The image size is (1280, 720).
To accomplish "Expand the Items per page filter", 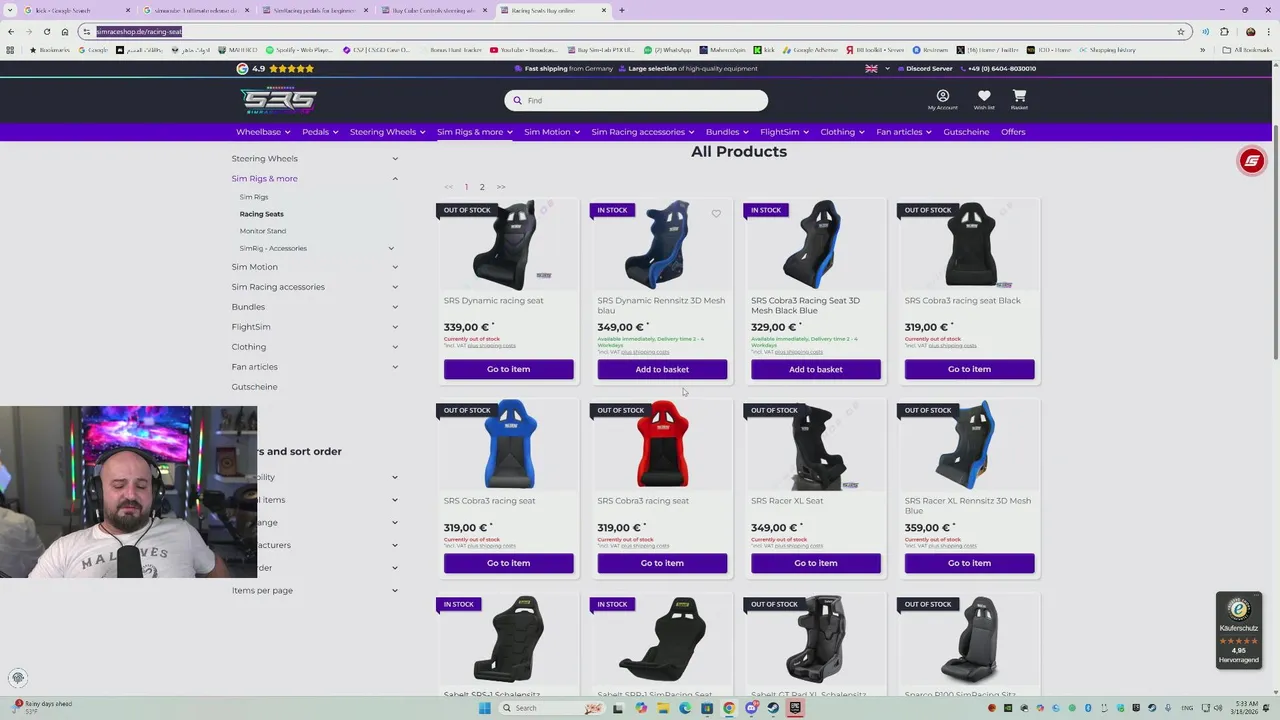I will (x=395, y=590).
